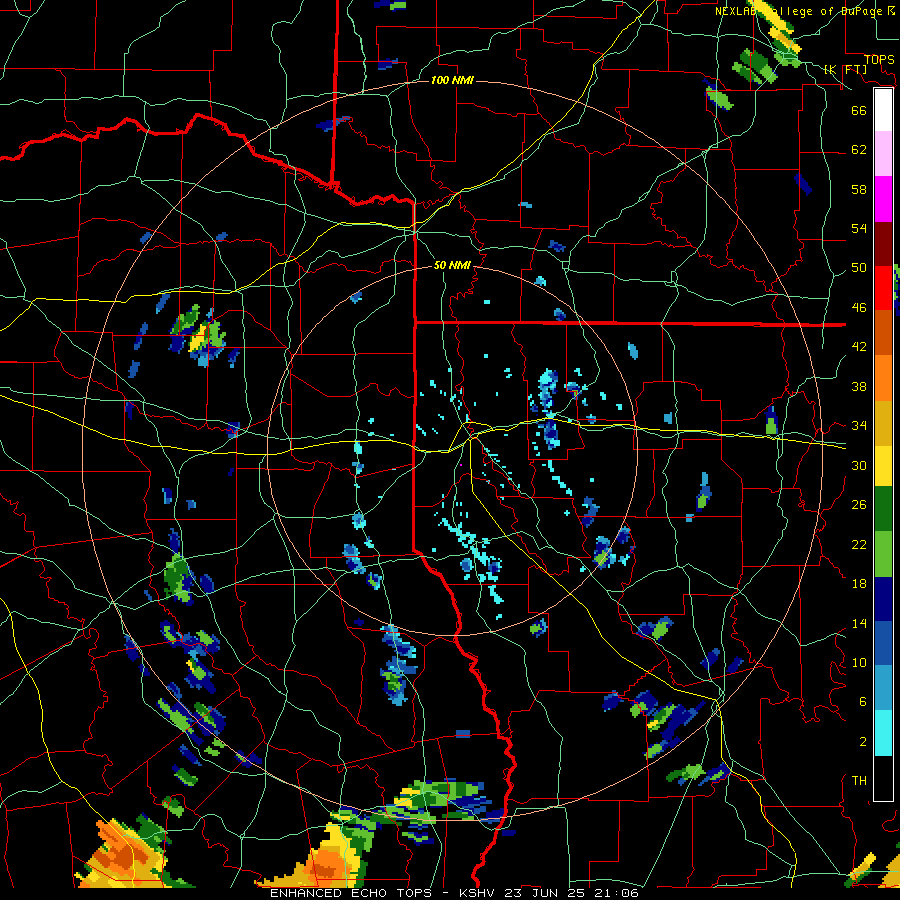Click the '62' legend value
Viewport: 900px width, 900px height.
coord(859,150)
